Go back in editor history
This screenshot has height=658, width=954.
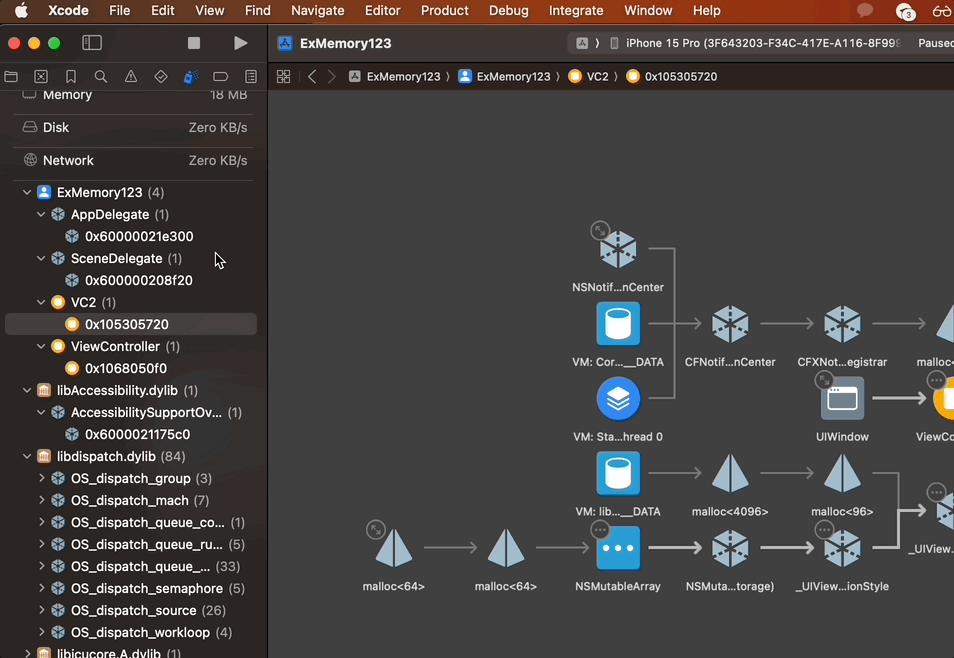coord(312,77)
